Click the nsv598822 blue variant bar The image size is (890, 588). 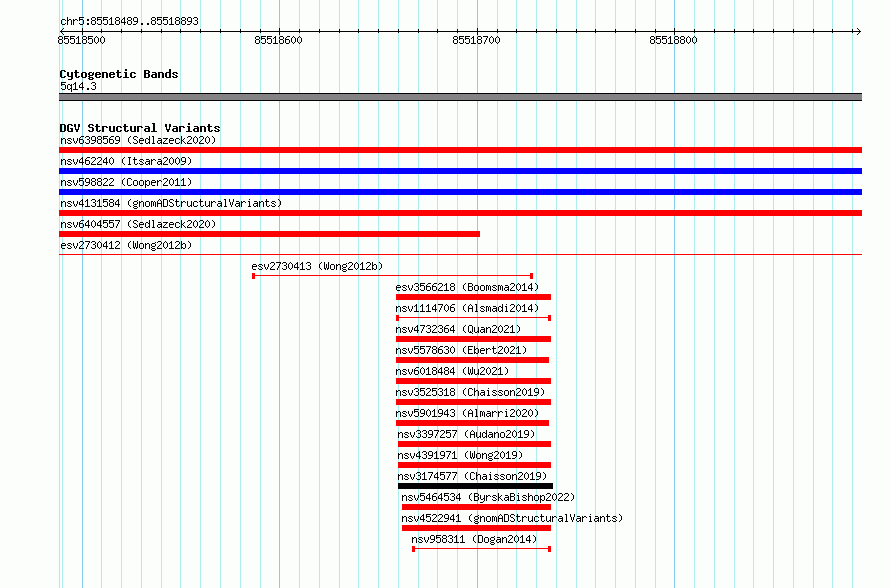tap(460, 192)
